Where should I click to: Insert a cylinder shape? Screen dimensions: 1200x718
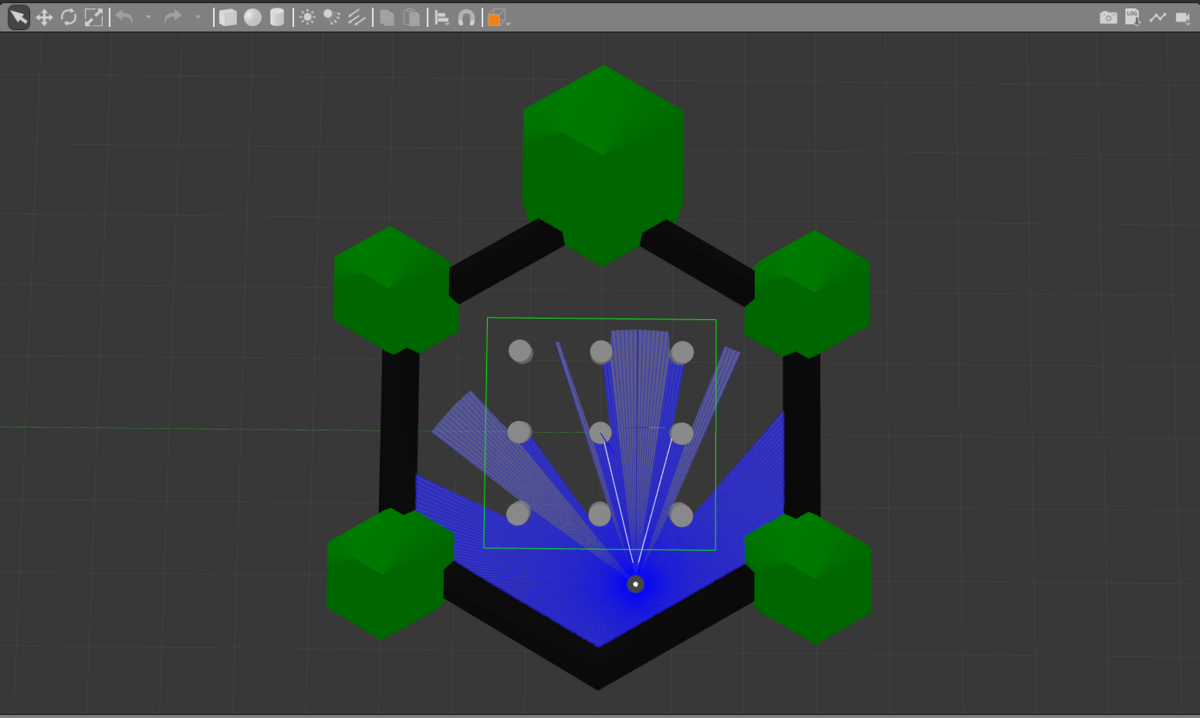click(x=277, y=17)
